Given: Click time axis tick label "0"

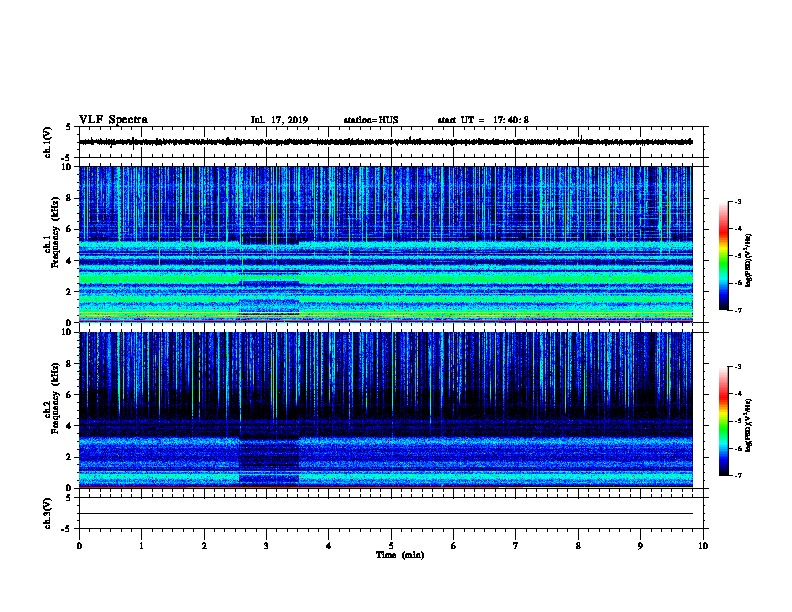Looking at the screenshot, I should pyautogui.click(x=79, y=545).
